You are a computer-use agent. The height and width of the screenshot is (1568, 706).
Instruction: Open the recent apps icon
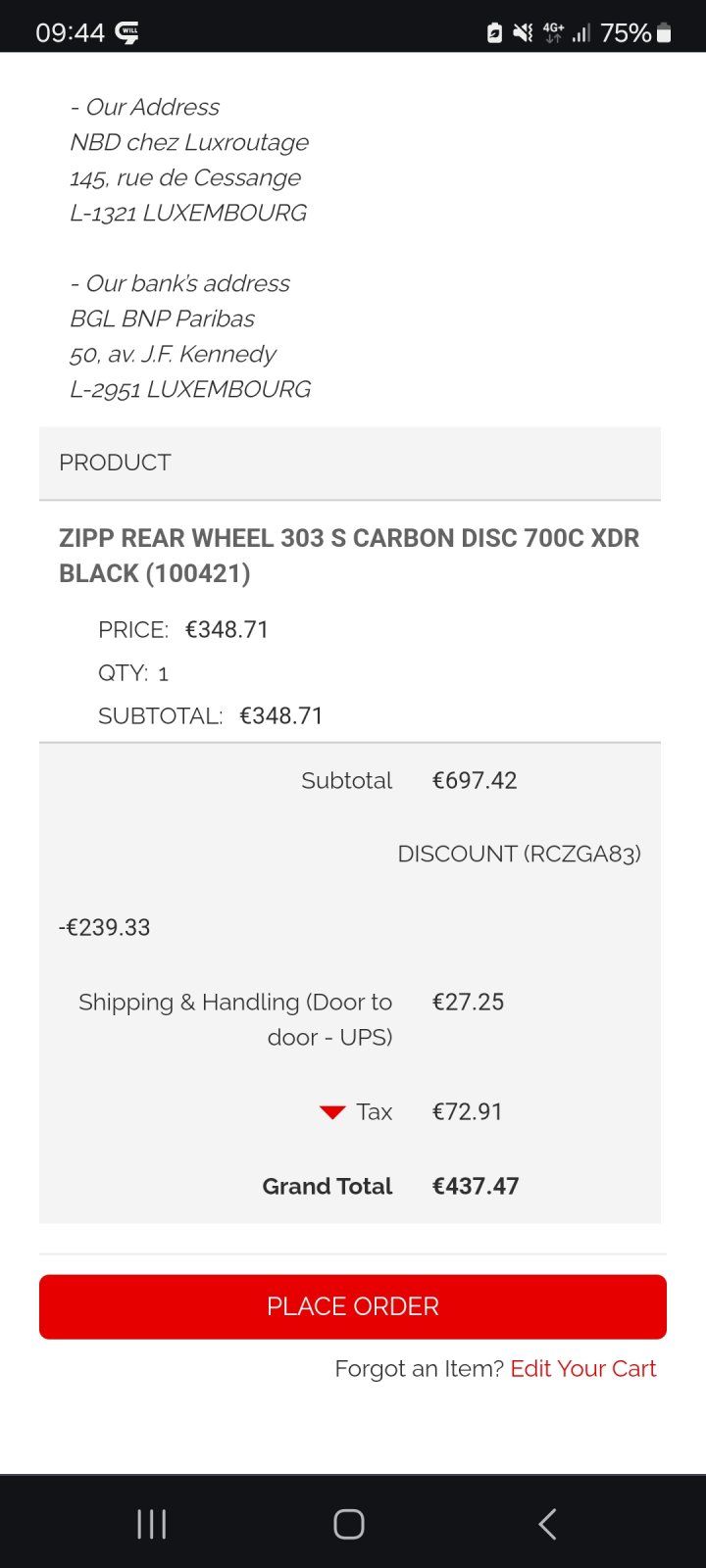152,1524
